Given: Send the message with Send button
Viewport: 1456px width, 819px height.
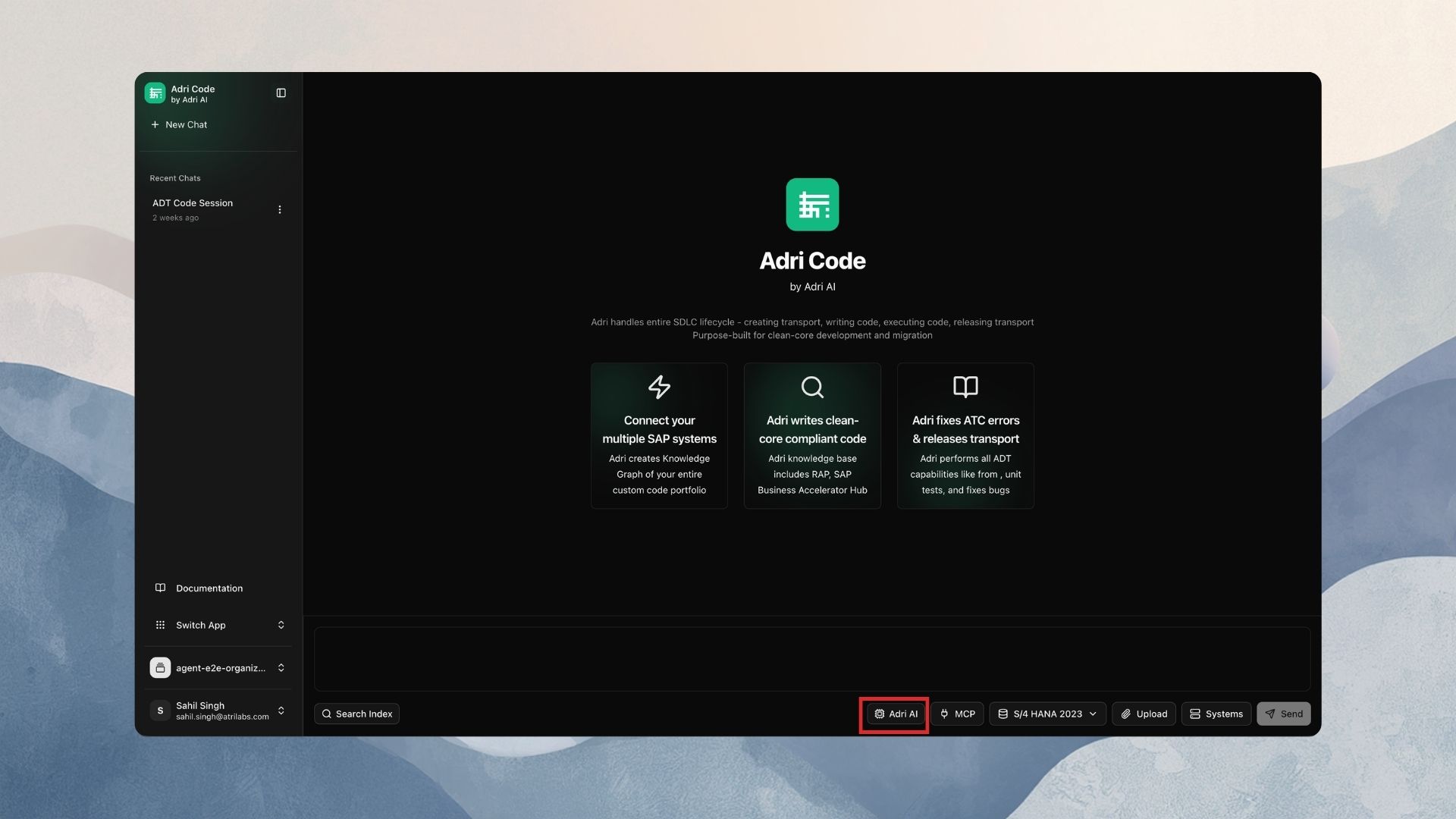Looking at the screenshot, I should [1283, 714].
